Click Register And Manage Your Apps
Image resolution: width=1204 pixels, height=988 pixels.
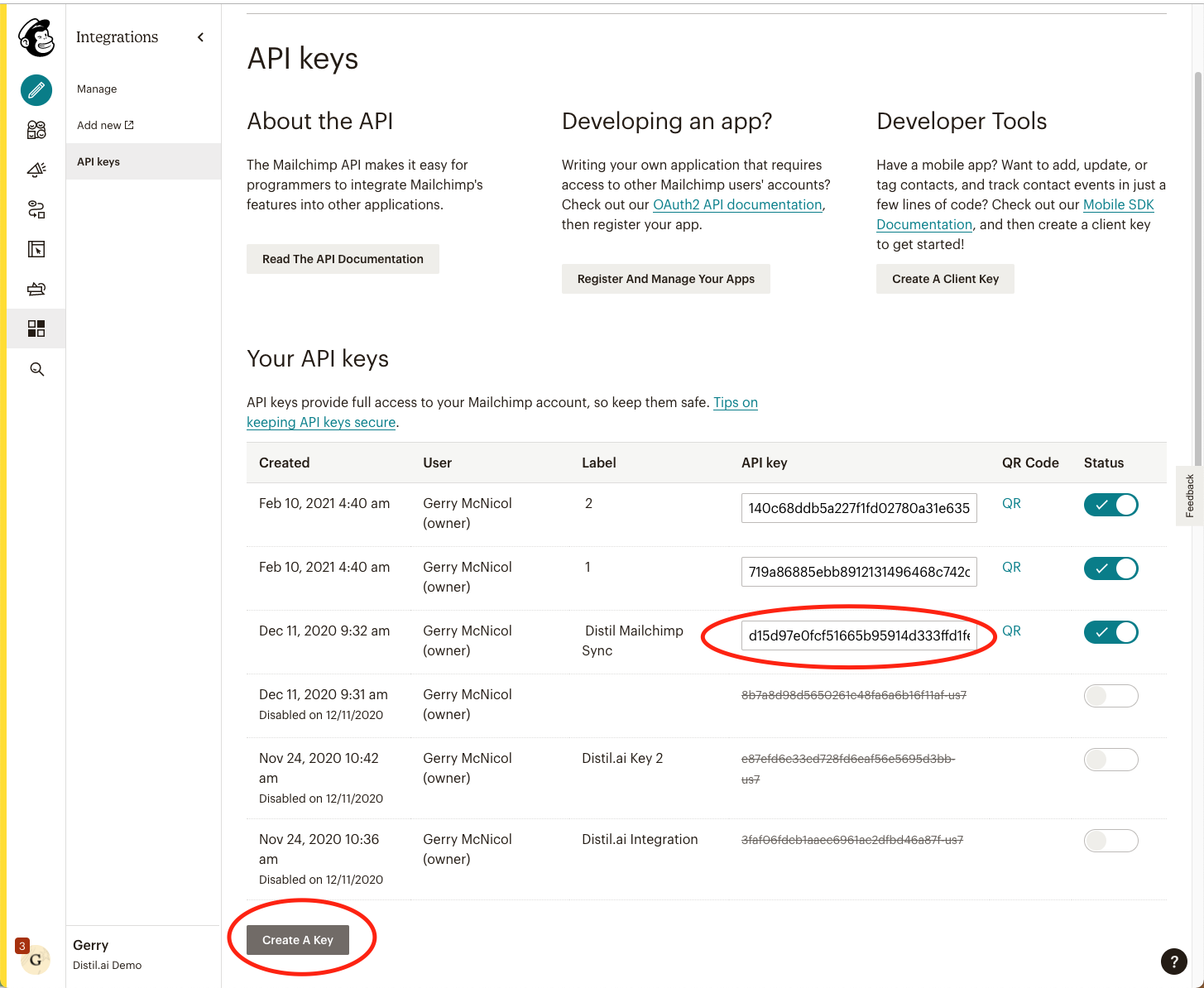tap(666, 279)
